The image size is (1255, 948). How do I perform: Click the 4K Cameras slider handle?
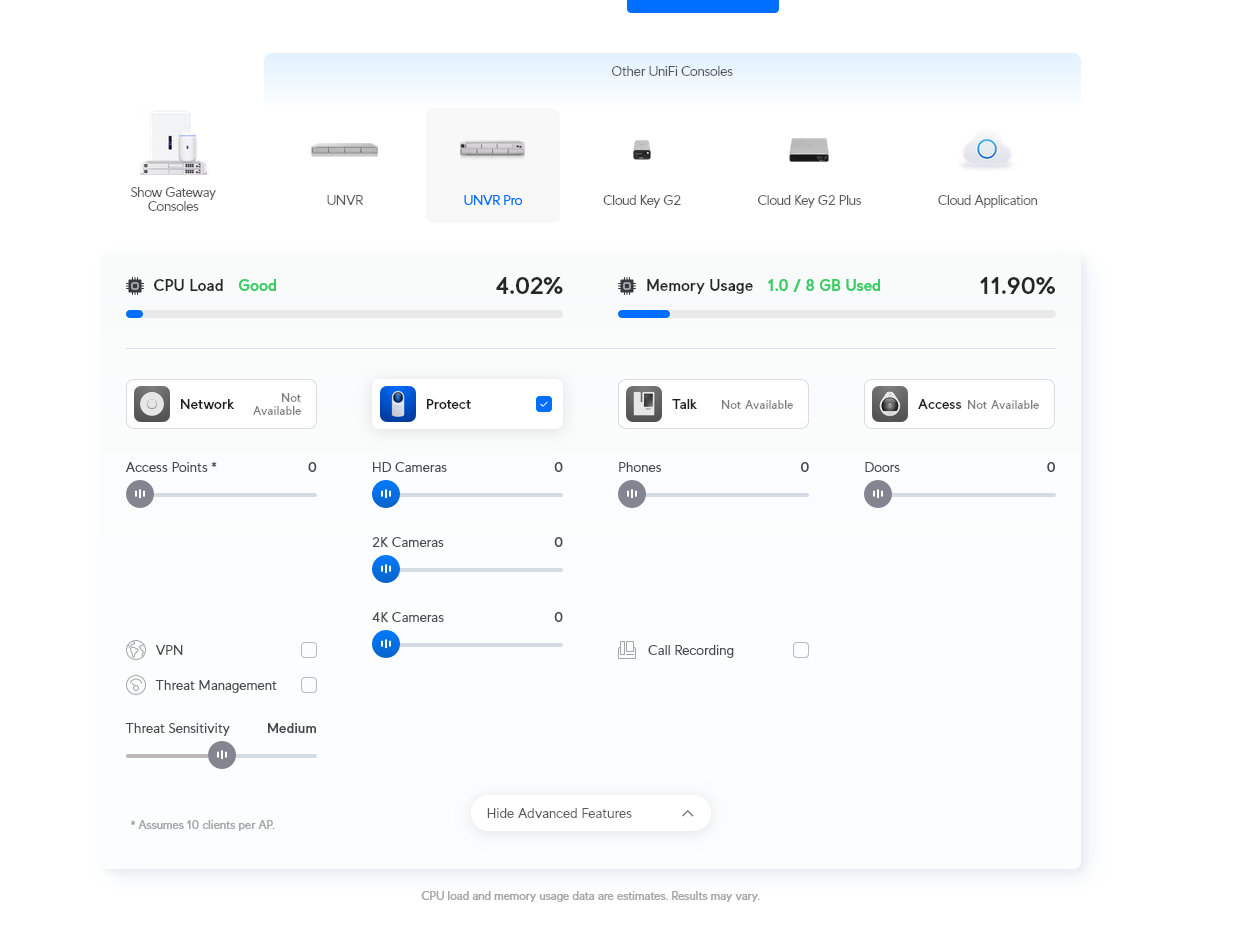[x=386, y=644]
